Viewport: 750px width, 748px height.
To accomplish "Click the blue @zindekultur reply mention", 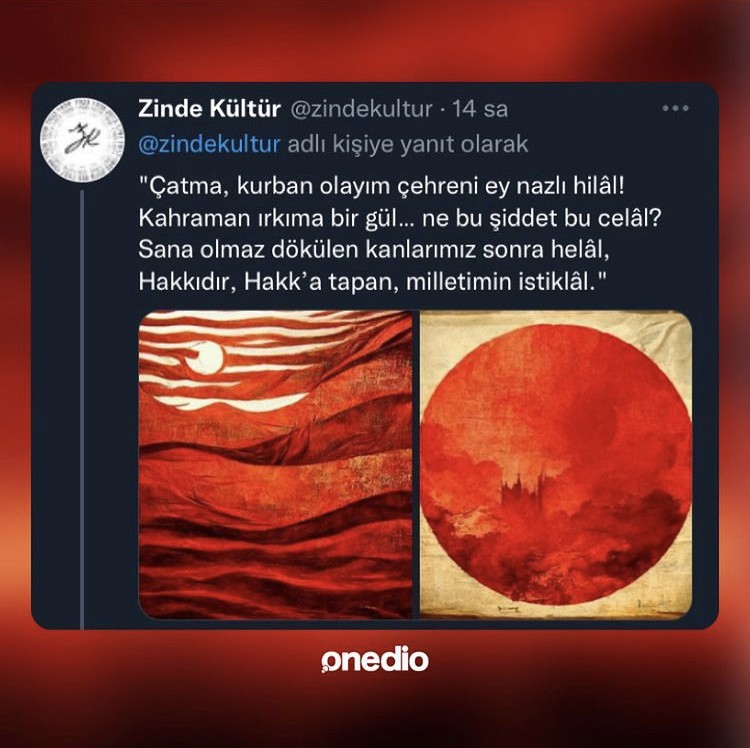I will 209,144.
